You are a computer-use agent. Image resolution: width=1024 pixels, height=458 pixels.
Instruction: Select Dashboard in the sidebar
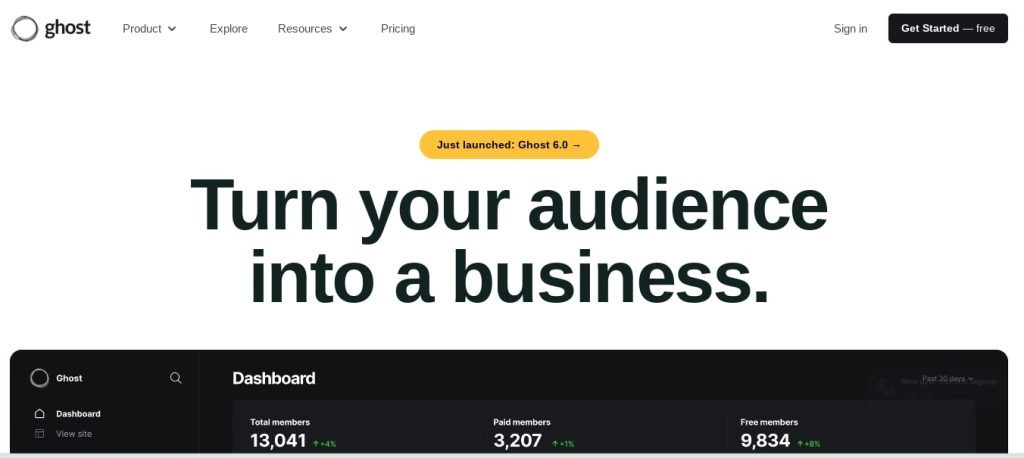pyautogui.click(x=78, y=414)
